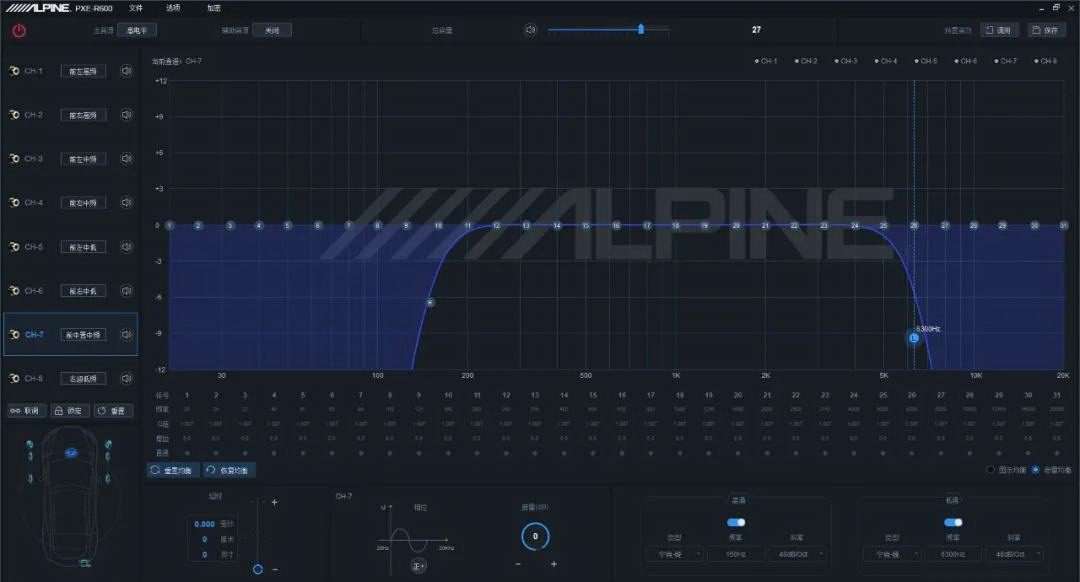Click the 重置均衡 reset EQ button
The height and width of the screenshot is (582, 1080).
173,470
